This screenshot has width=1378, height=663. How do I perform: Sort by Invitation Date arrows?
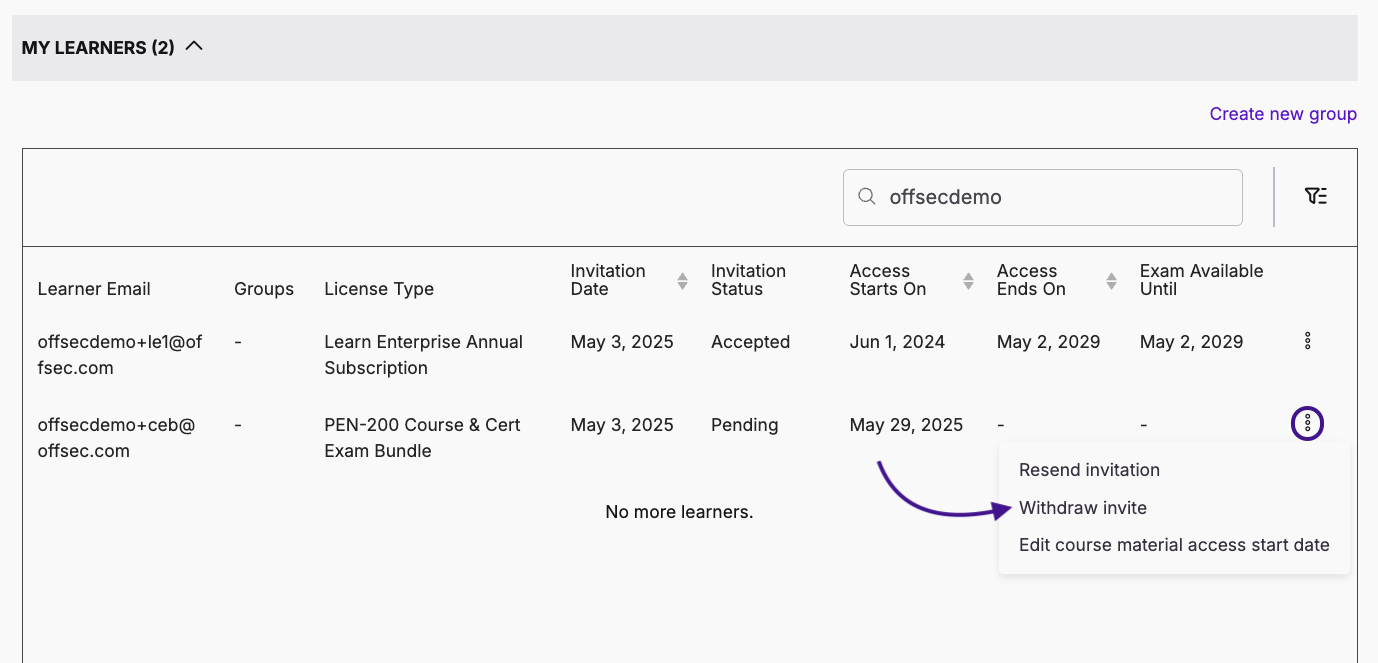point(682,281)
